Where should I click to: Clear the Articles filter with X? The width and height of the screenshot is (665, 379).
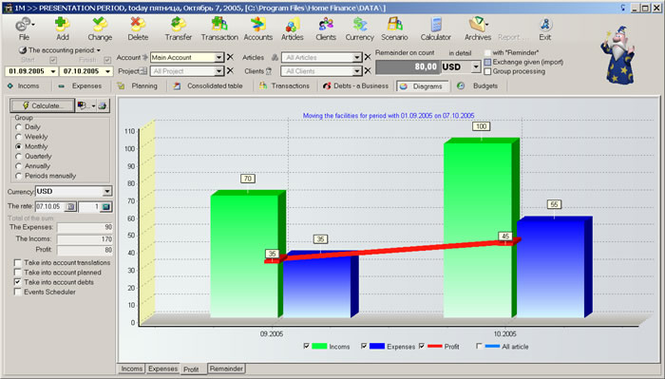(368, 57)
